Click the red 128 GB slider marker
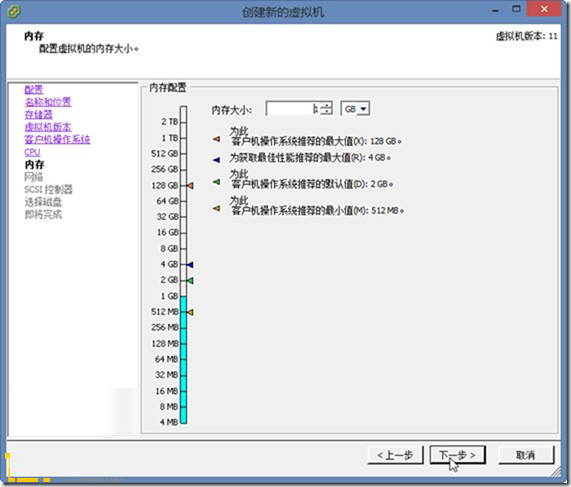 click(190, 185)
